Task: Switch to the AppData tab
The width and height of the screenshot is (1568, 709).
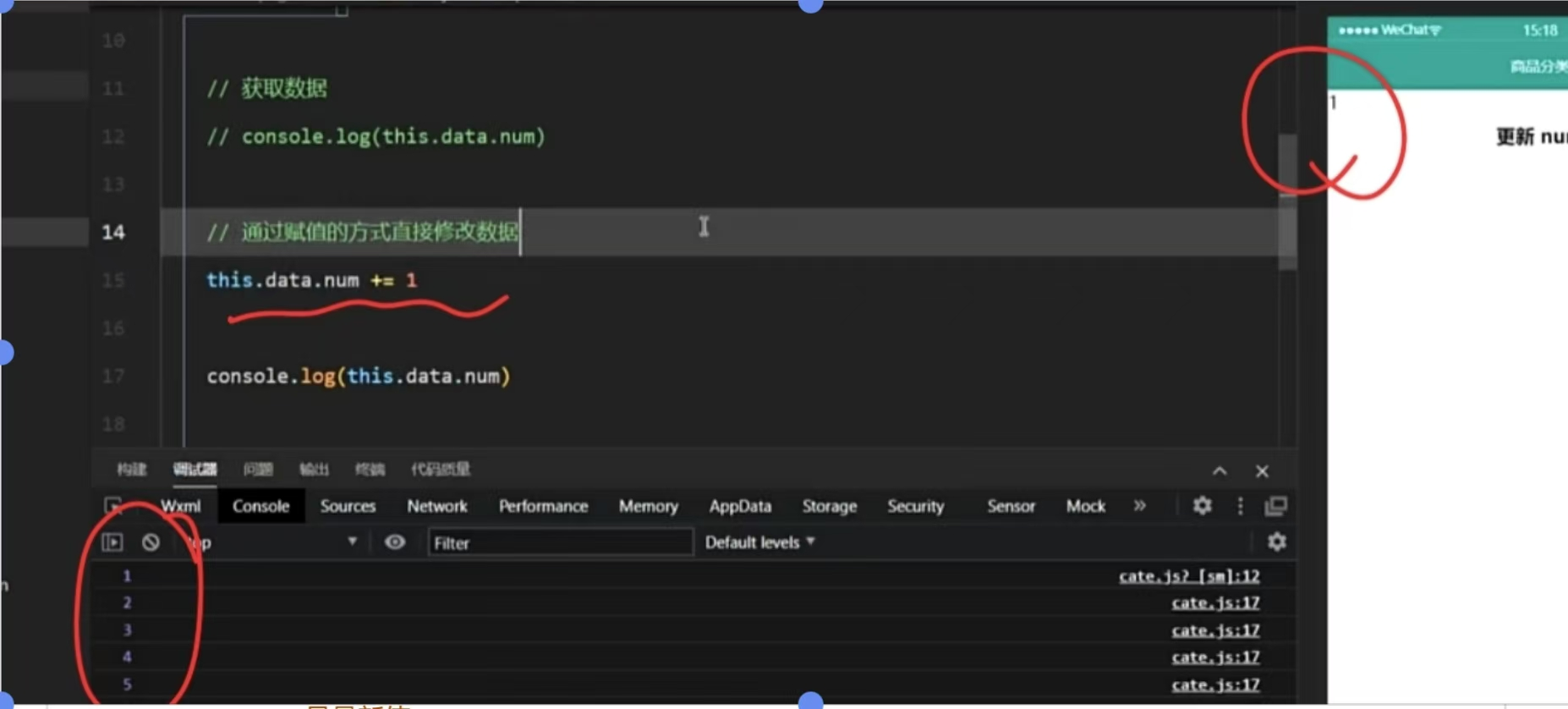Action: pyautogui.click(x=739, y=506)
